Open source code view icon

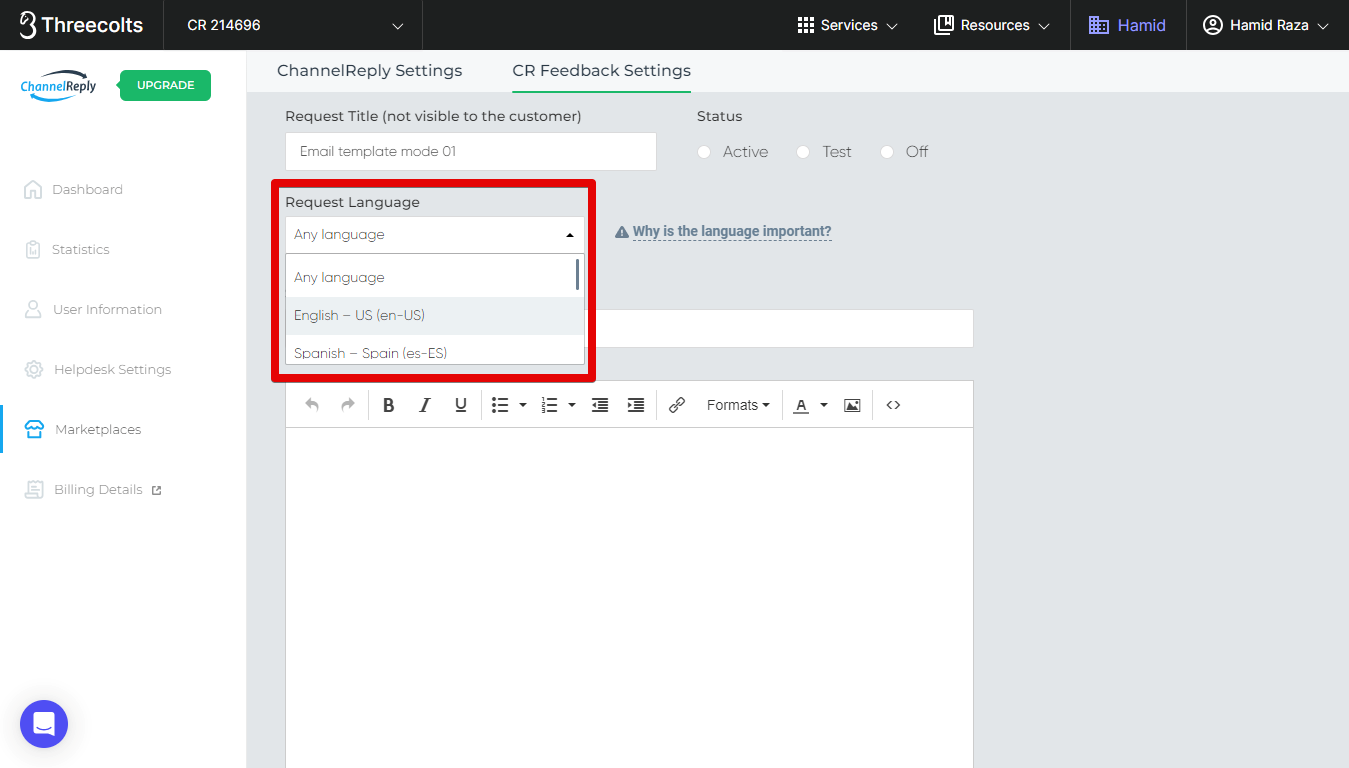coord(894,405)
